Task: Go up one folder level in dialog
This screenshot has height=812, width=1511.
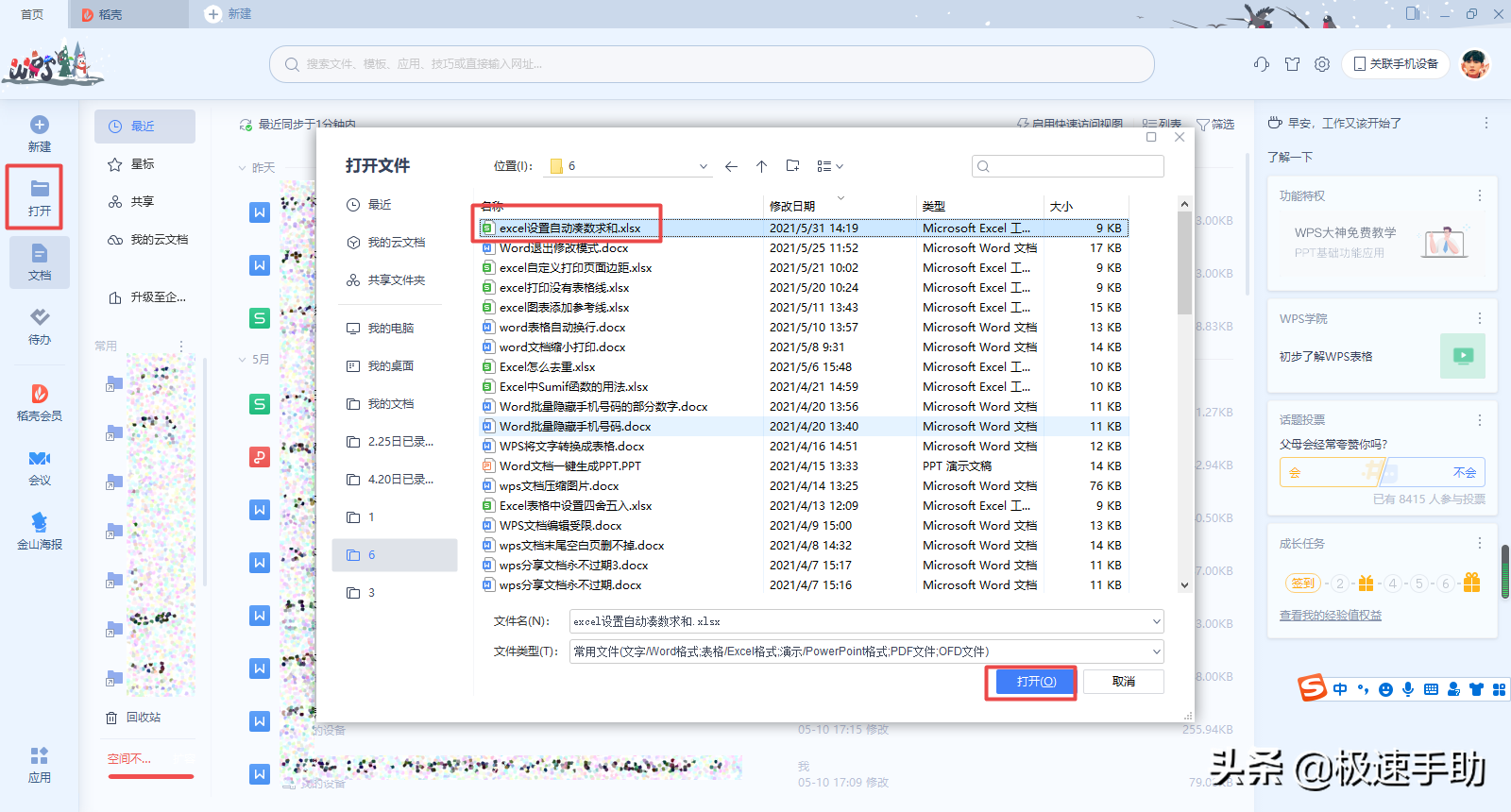Action: pos(761,166)
